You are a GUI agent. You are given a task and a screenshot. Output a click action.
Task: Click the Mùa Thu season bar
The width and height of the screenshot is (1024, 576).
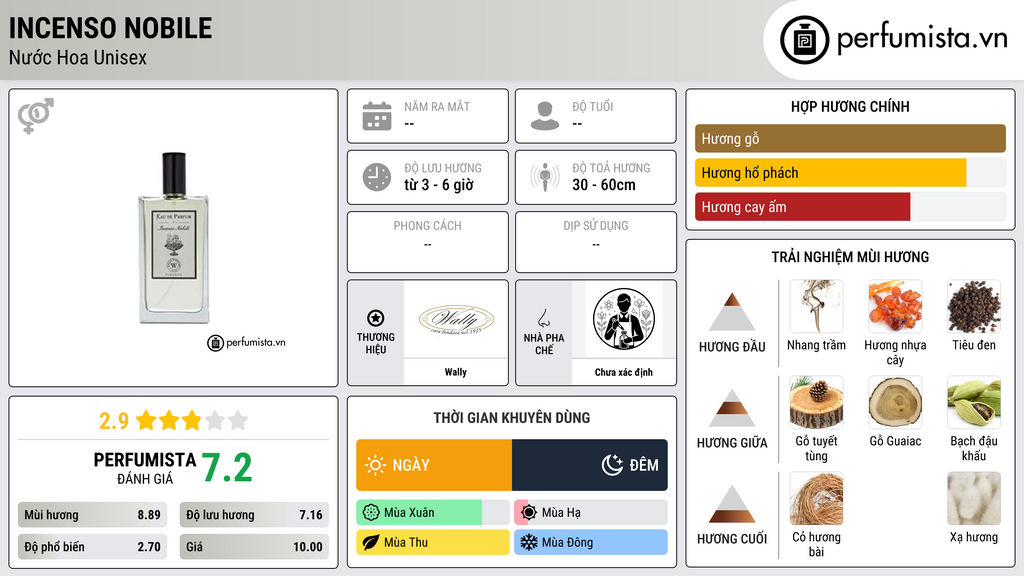[433, 542]
